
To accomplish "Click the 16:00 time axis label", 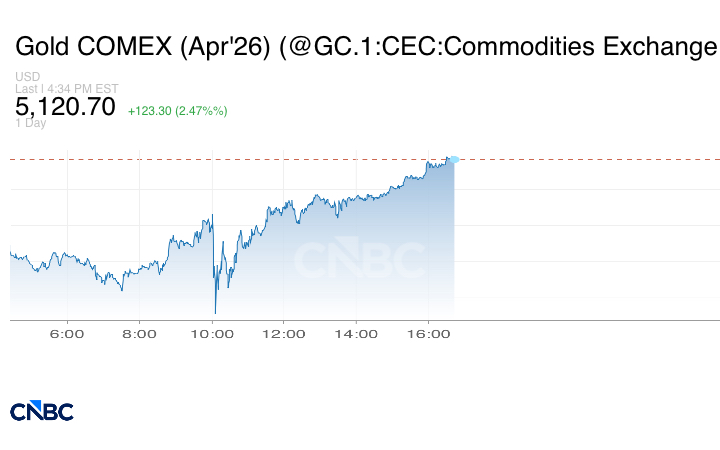I will (x=427, y=334).
